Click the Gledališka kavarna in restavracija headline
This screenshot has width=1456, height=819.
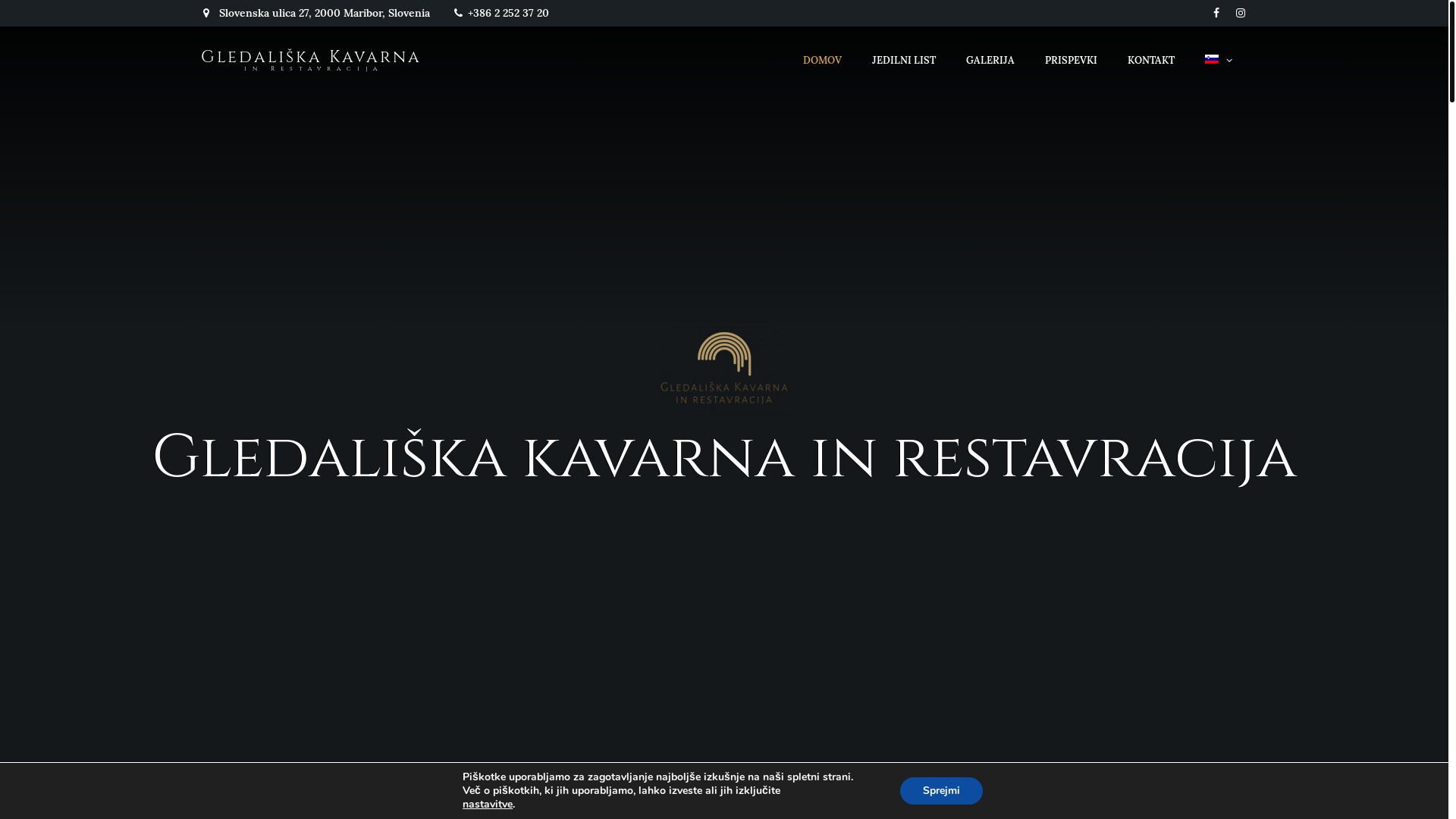pos(724,458)
